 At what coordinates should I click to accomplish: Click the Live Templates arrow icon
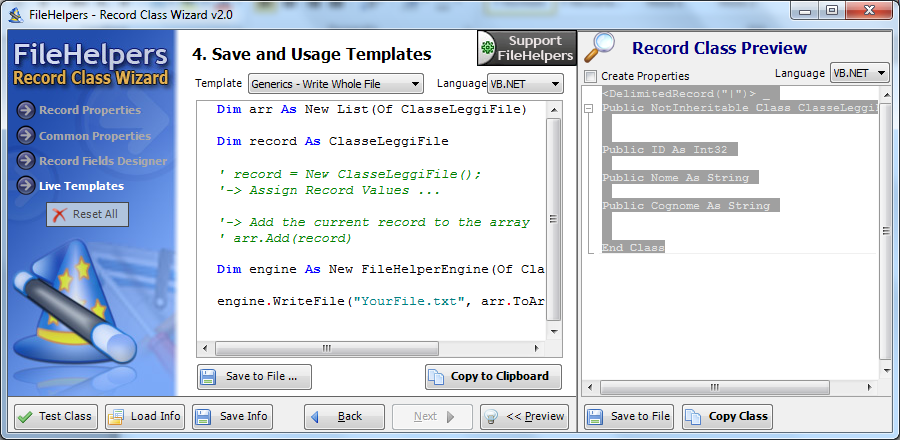point(26,186)
